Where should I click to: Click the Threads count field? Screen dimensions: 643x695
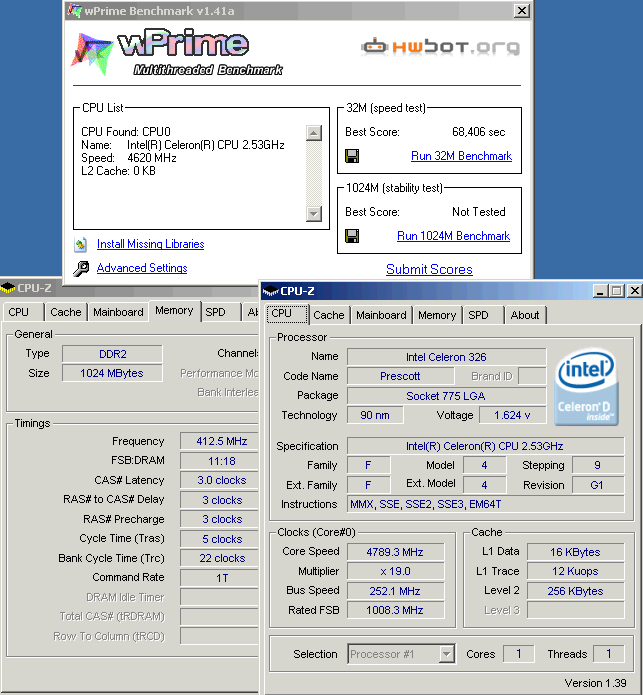pos(609,654)
